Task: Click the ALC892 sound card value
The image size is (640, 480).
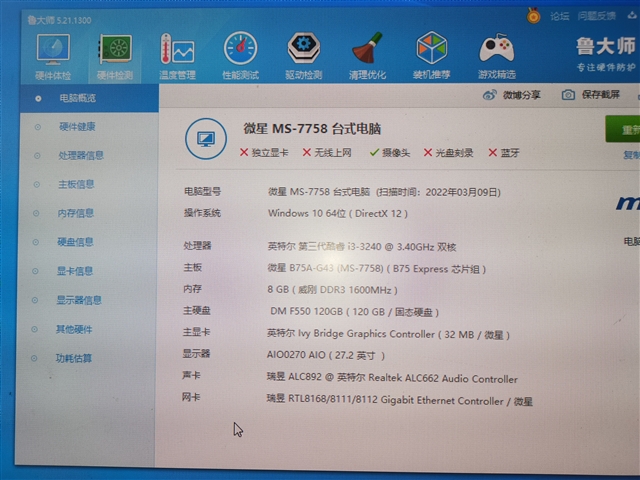Action: pyautogui.click(x=392, y=378)
